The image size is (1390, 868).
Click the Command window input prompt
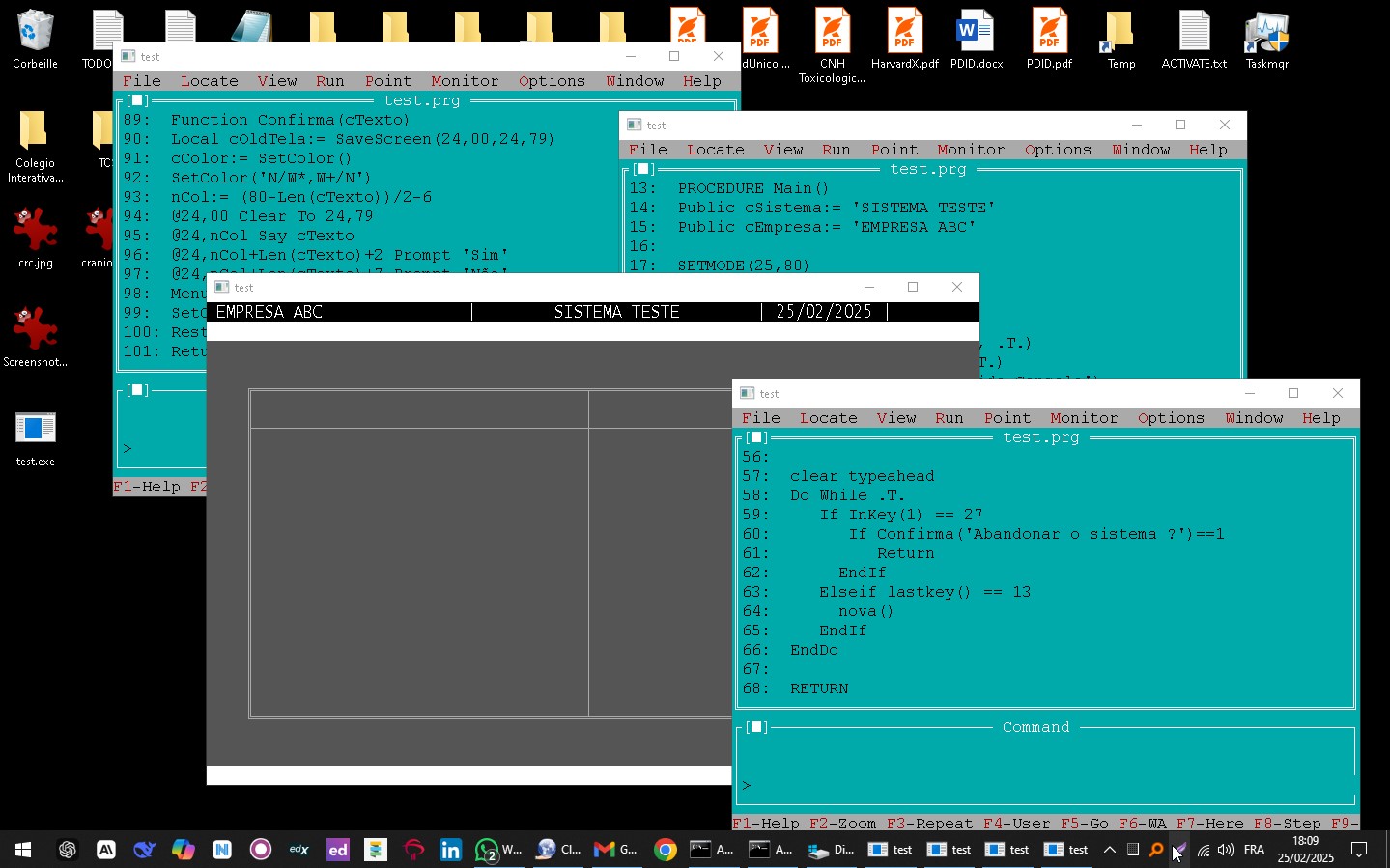pyautogui.click(x=1043, y=785)
